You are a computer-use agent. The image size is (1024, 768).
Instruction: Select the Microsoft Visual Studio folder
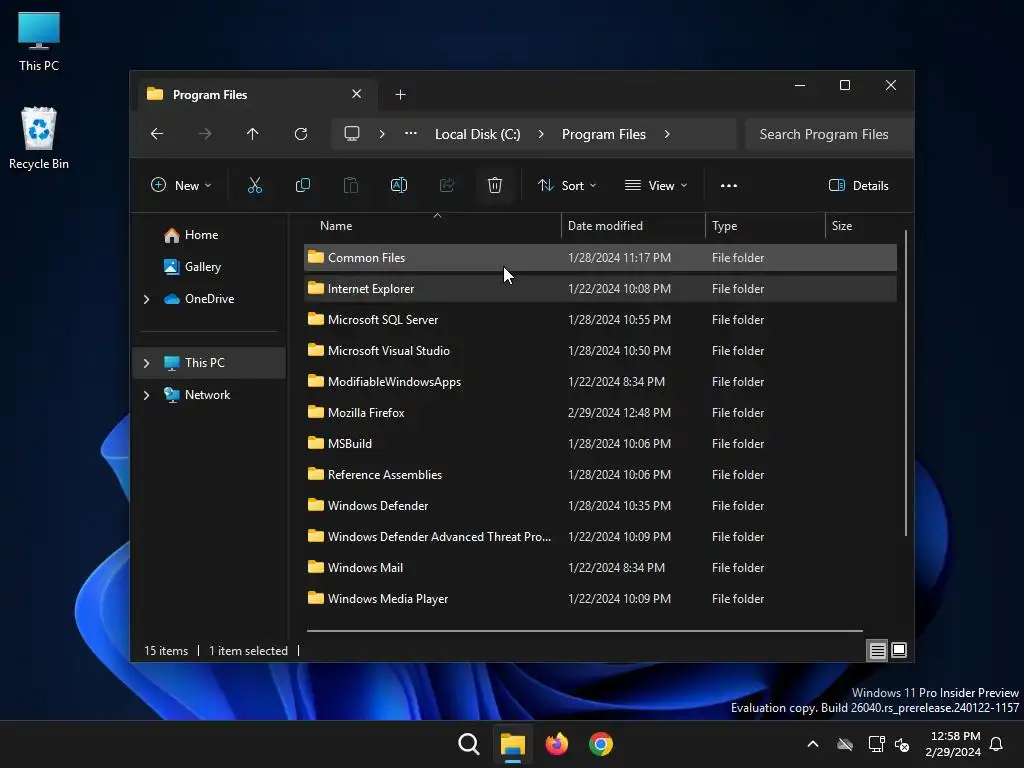(600, 351)
